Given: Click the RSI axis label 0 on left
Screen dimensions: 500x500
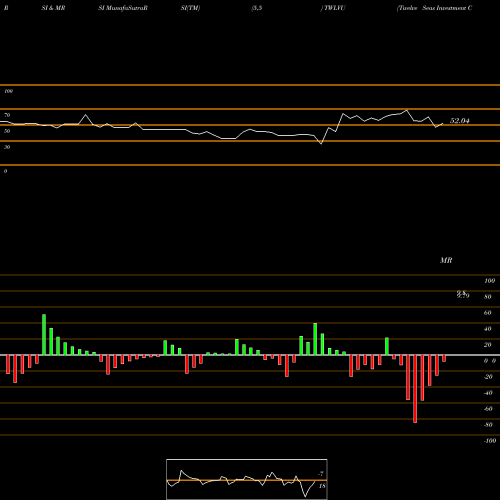Looking at the screenshot, I should (x=5, y=171).
